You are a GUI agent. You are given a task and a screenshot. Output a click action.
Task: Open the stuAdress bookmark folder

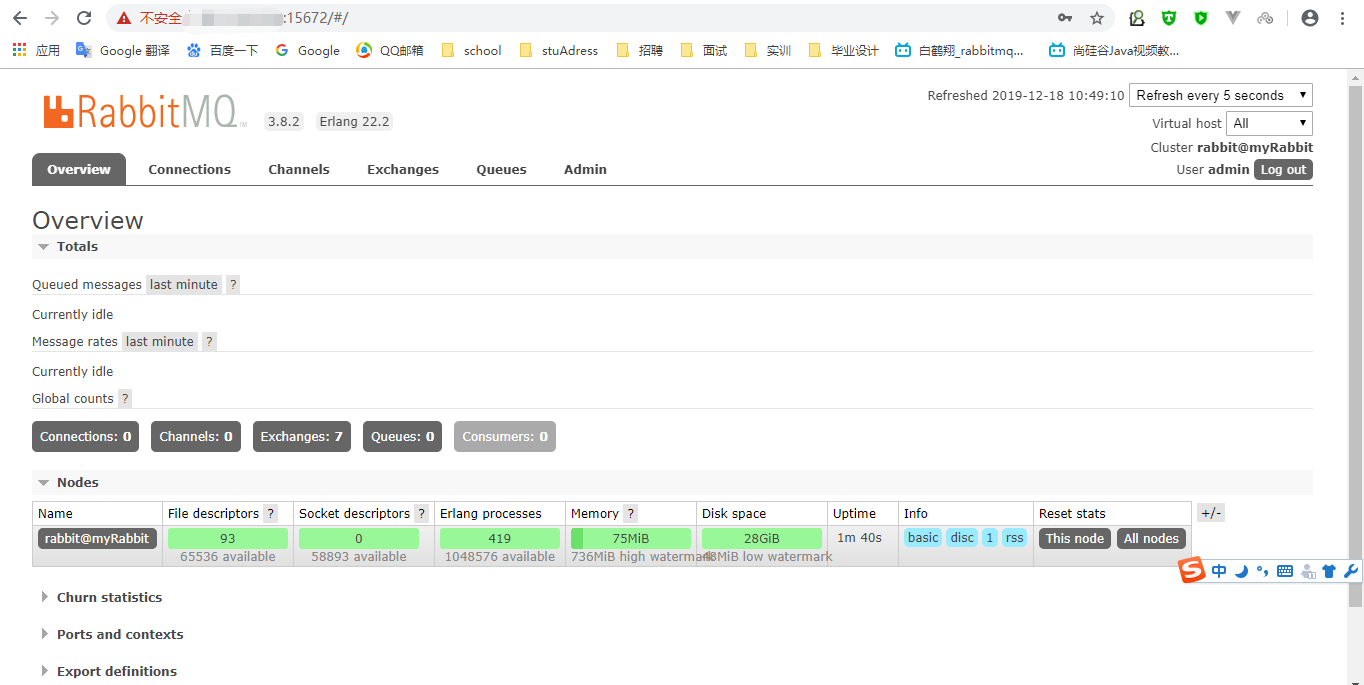(x=558, y=50)
